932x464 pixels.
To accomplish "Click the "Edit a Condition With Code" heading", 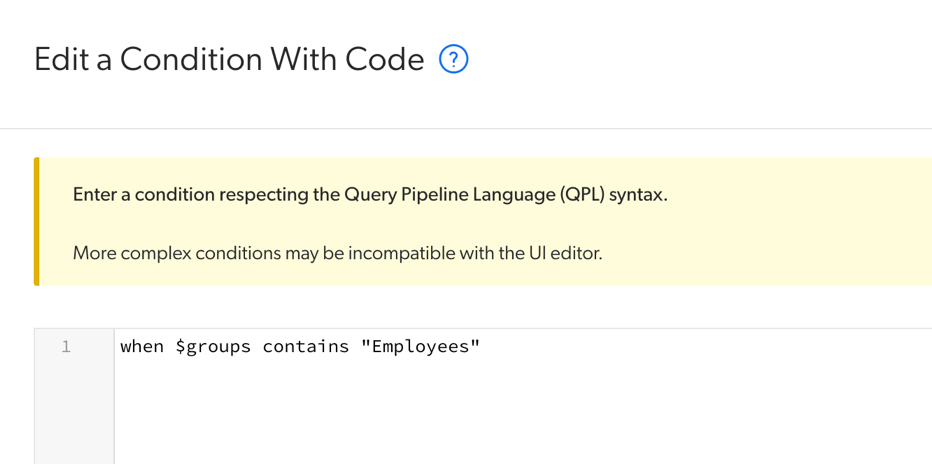I will pyautogui.click(x=229, y=60).
